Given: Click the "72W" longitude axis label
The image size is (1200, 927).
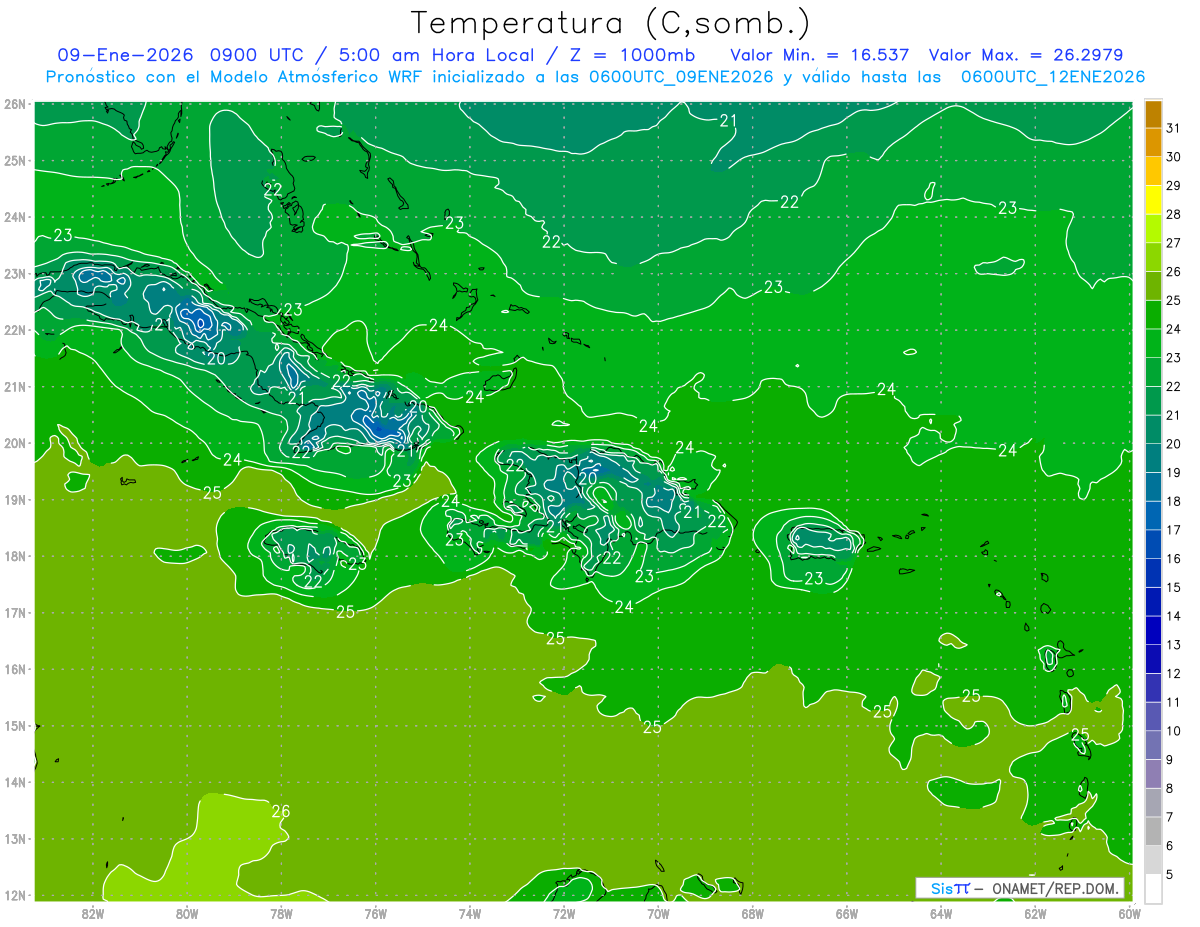Looking at the screenshot, I should click(x=564, y=914).
